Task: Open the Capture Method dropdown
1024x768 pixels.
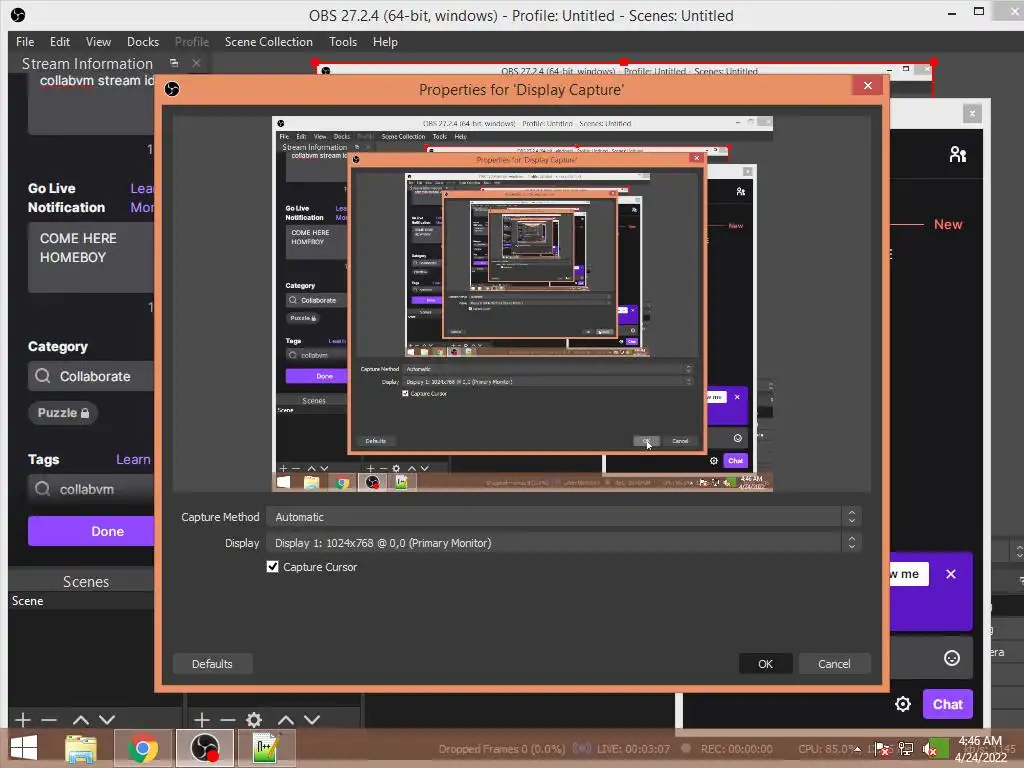Action: click(x=564, y=517)
